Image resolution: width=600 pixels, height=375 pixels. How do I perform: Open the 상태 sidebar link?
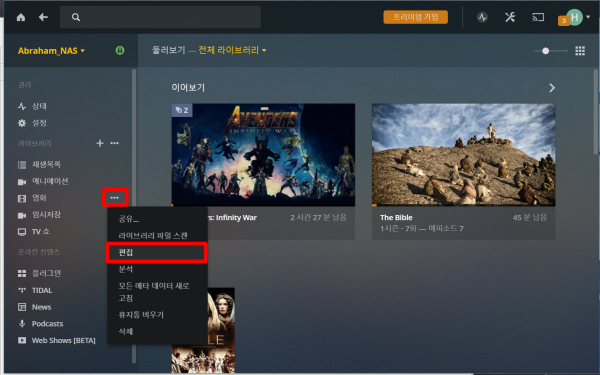(x=39, y=106)
